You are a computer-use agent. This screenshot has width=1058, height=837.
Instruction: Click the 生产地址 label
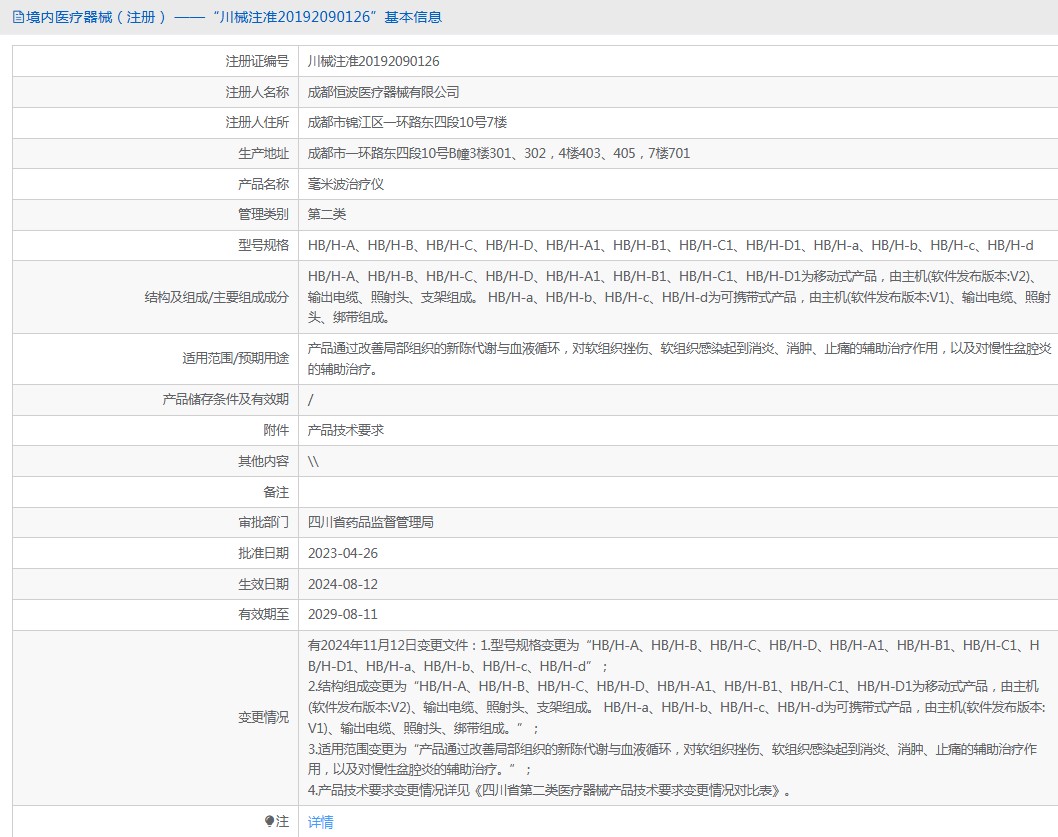pos(263,153)
